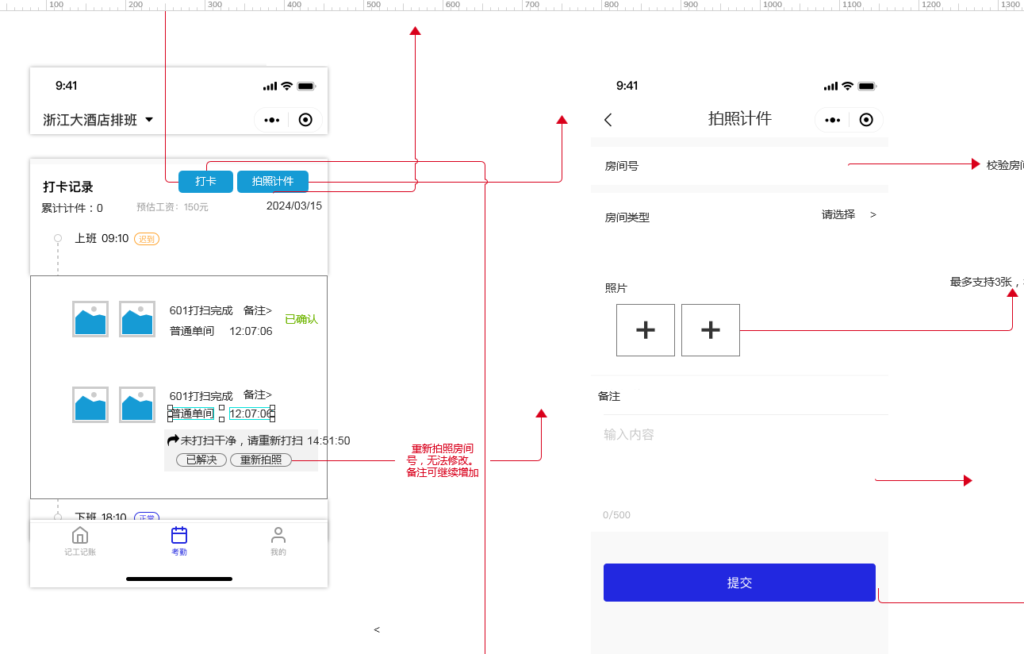Click the 拍照计件 page title
Screen dimensions: 1024x654
tap(739, 119)
